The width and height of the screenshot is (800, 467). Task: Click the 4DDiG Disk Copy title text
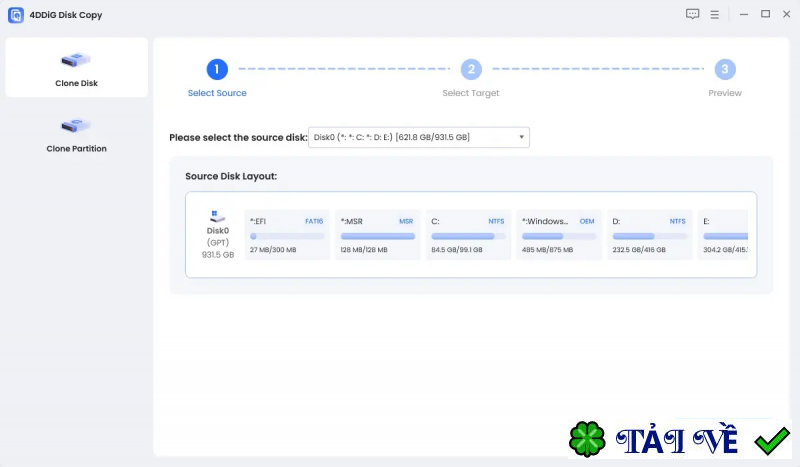(66, 15)
